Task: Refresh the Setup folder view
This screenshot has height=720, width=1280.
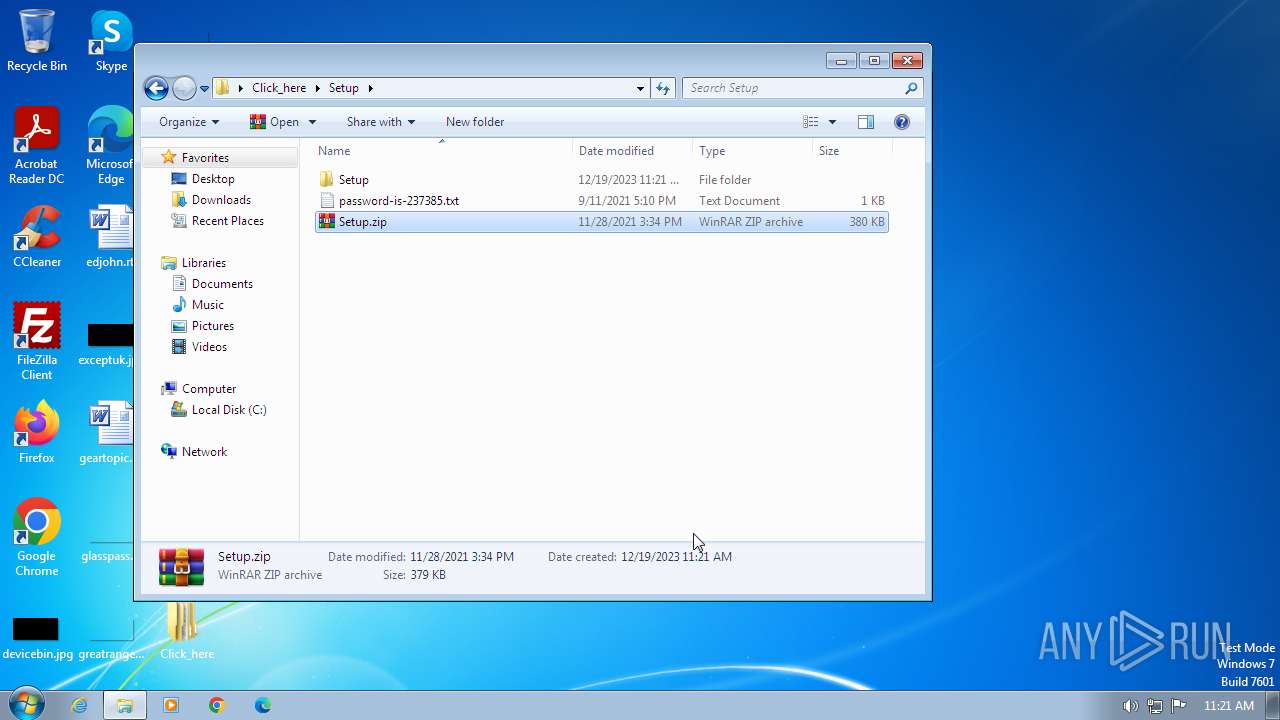Action: 663,88
